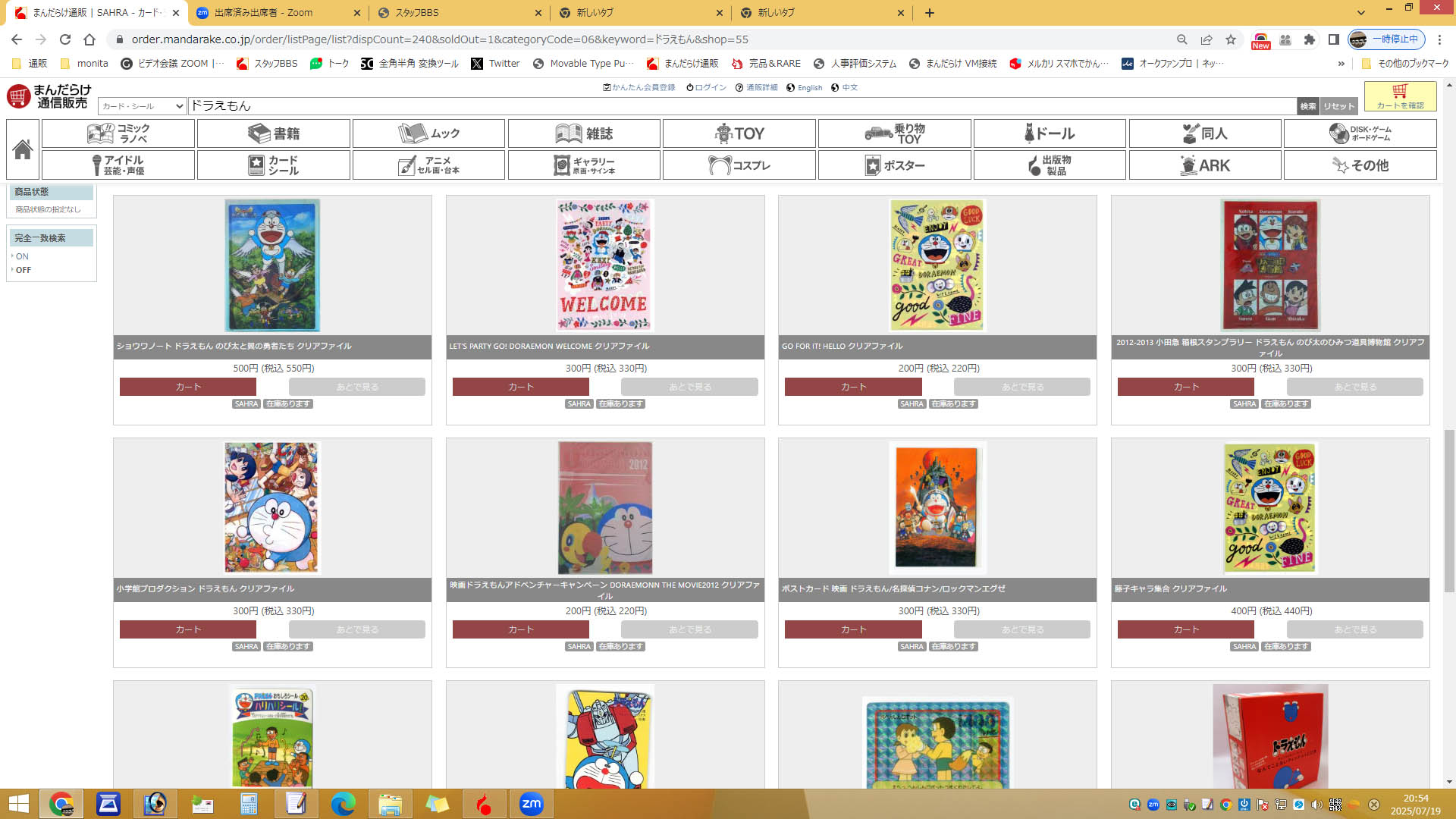Switch site language to 中文

[844, 88]
